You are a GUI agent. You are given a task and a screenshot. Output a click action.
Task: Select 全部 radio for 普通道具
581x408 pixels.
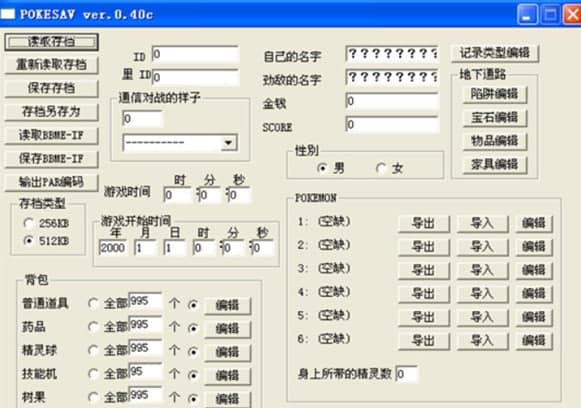point(93,304)
